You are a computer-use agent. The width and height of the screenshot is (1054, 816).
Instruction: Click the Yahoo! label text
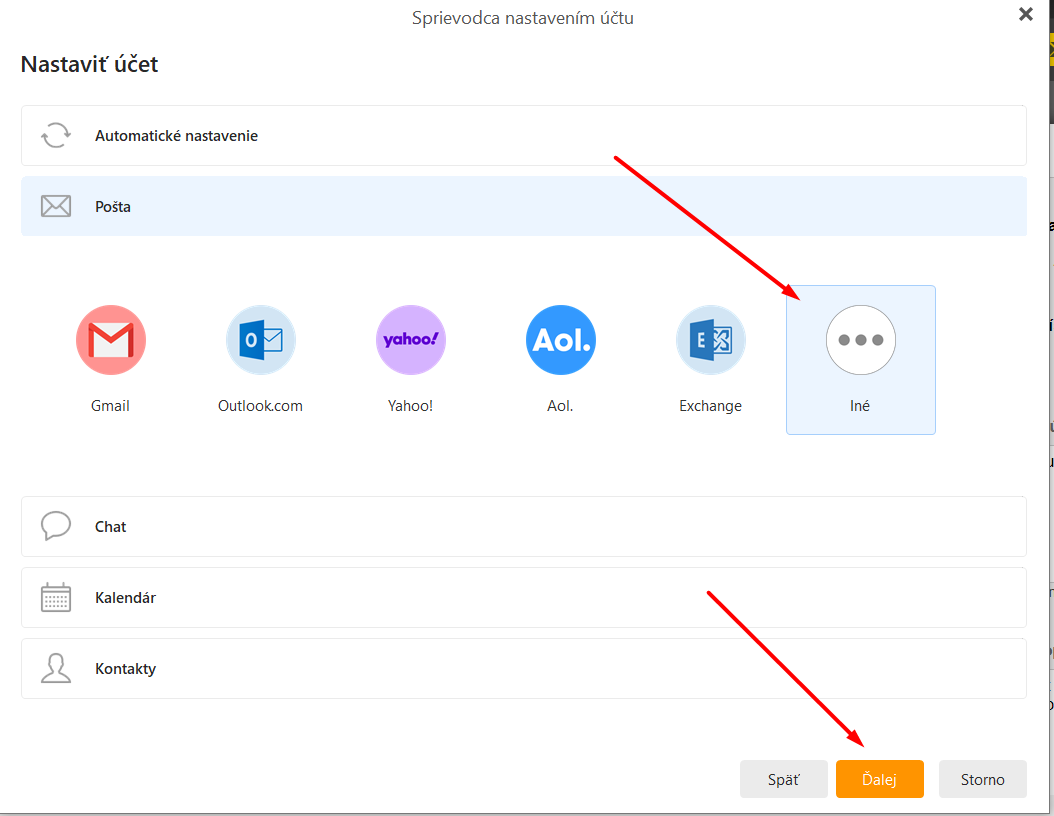[410, 406]
